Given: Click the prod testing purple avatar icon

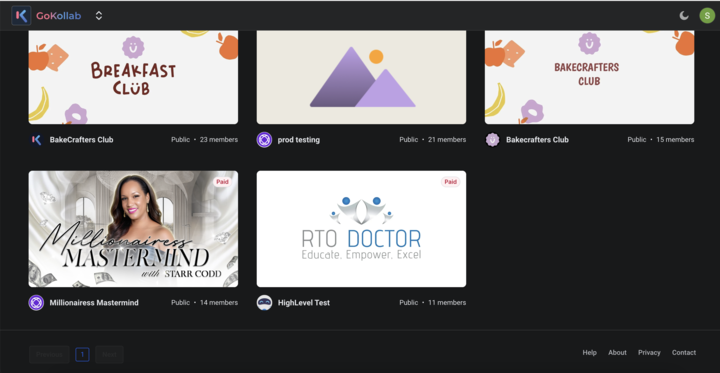Looking at the screenshot, I should [264, 140].
